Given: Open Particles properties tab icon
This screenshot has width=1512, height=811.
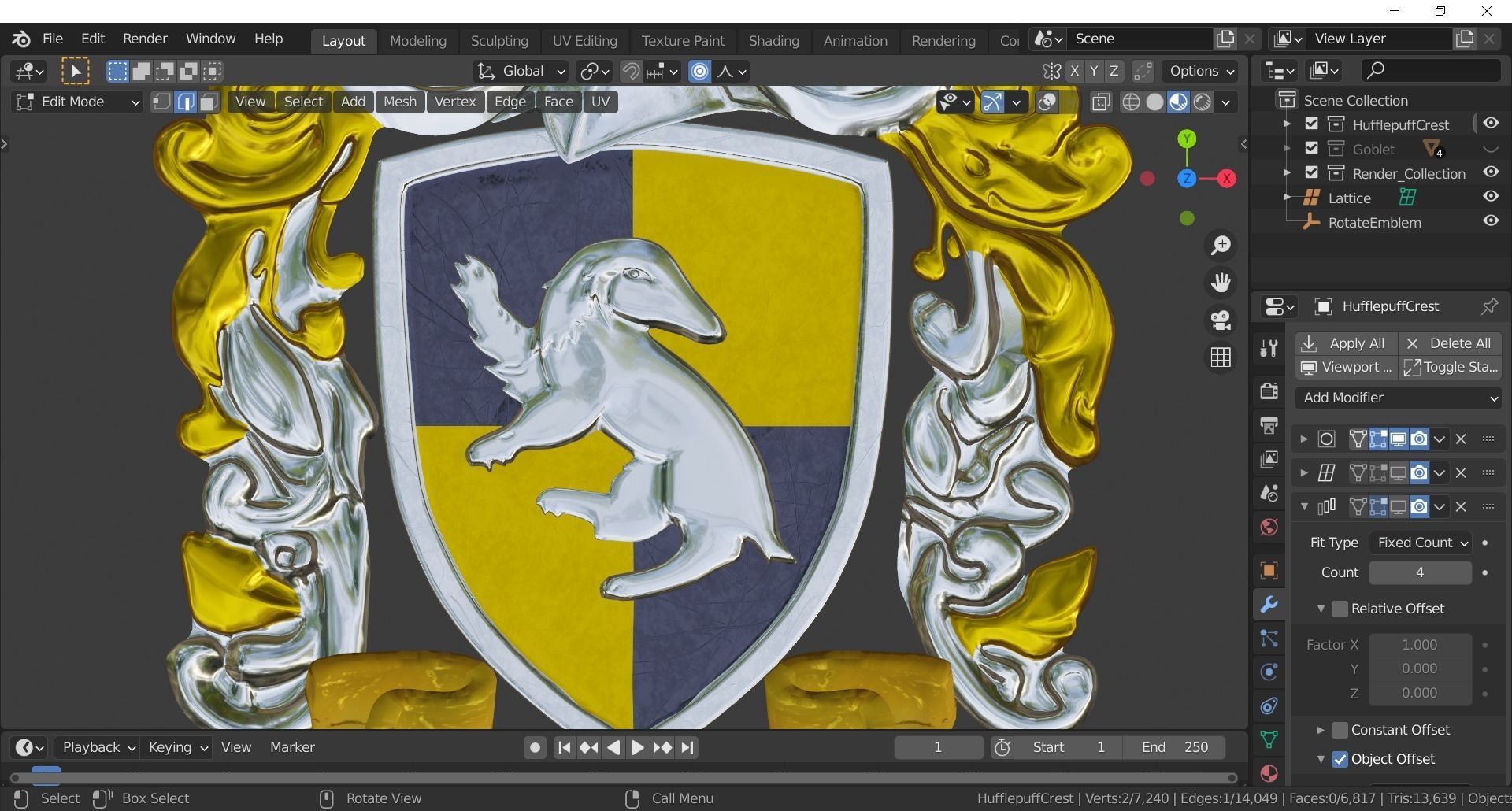Looking at the screenshot, I should pyautogui.click(x=1269, y=639).
